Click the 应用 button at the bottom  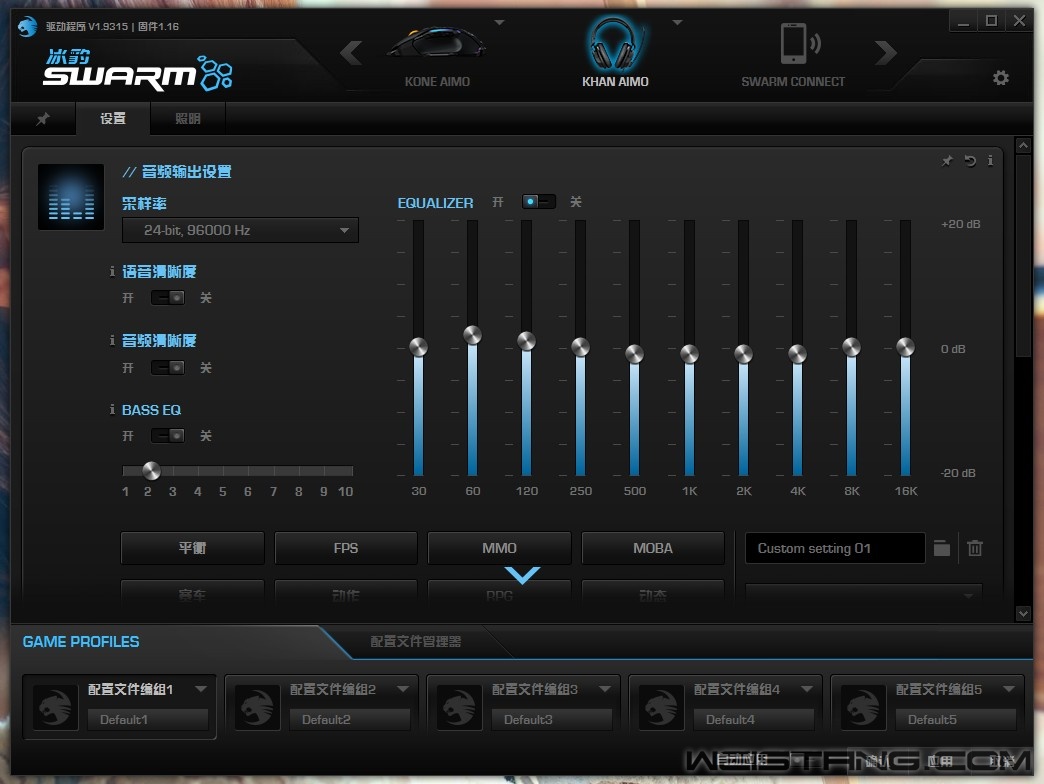coord(940,761)
